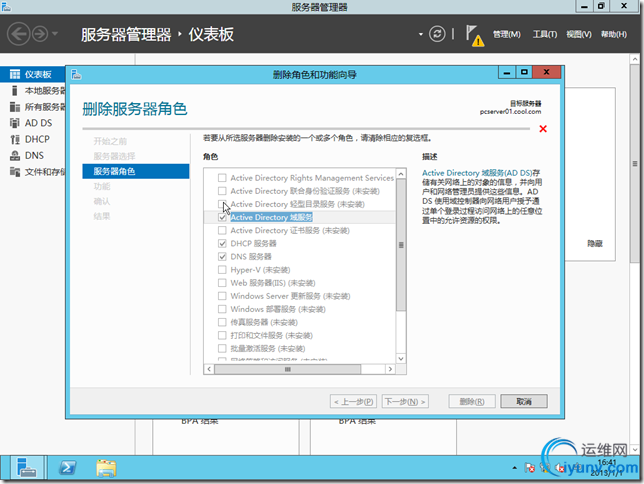Toggle Windows 部署服务 checkbox

222,309
